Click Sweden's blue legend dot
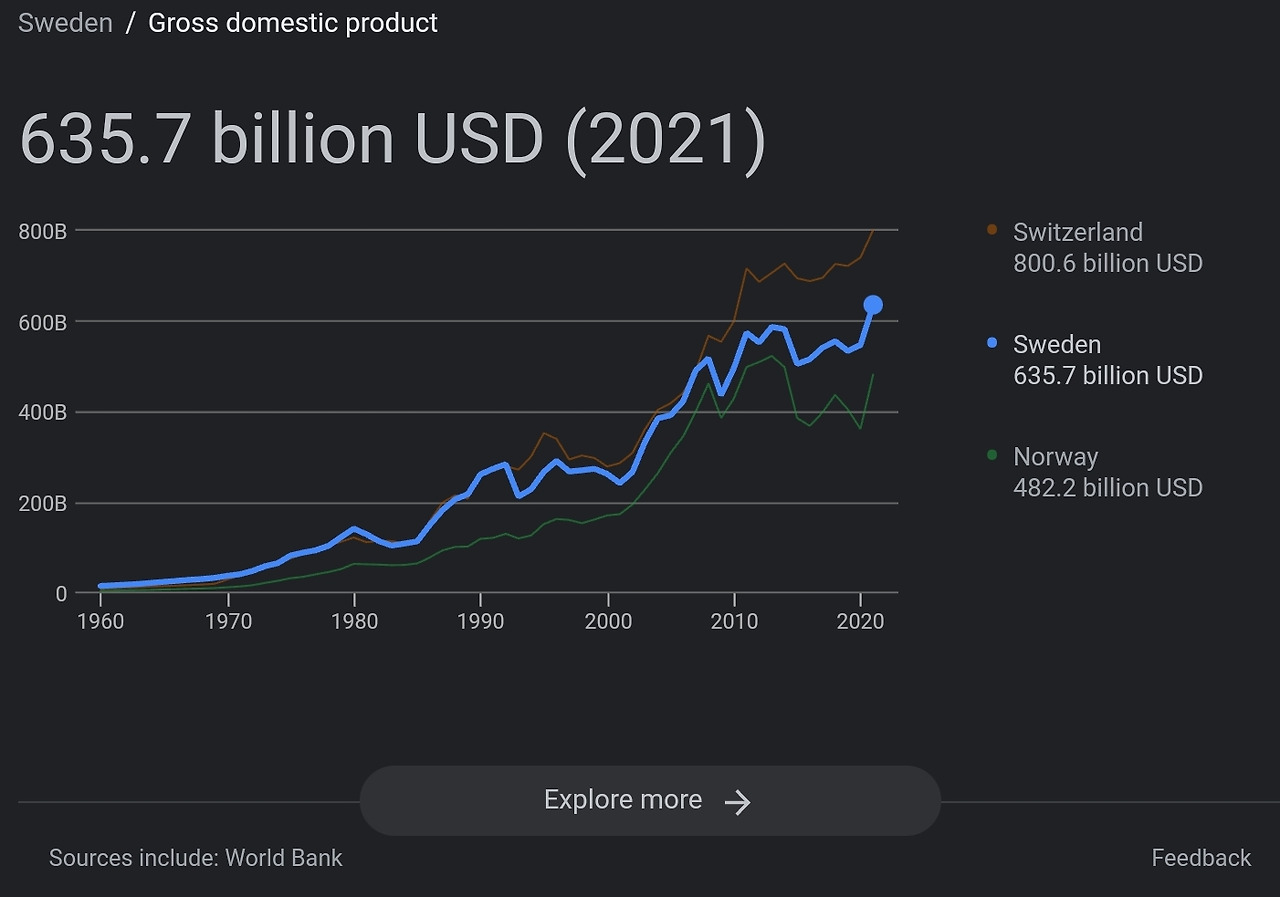 click(x=992, y=343)
